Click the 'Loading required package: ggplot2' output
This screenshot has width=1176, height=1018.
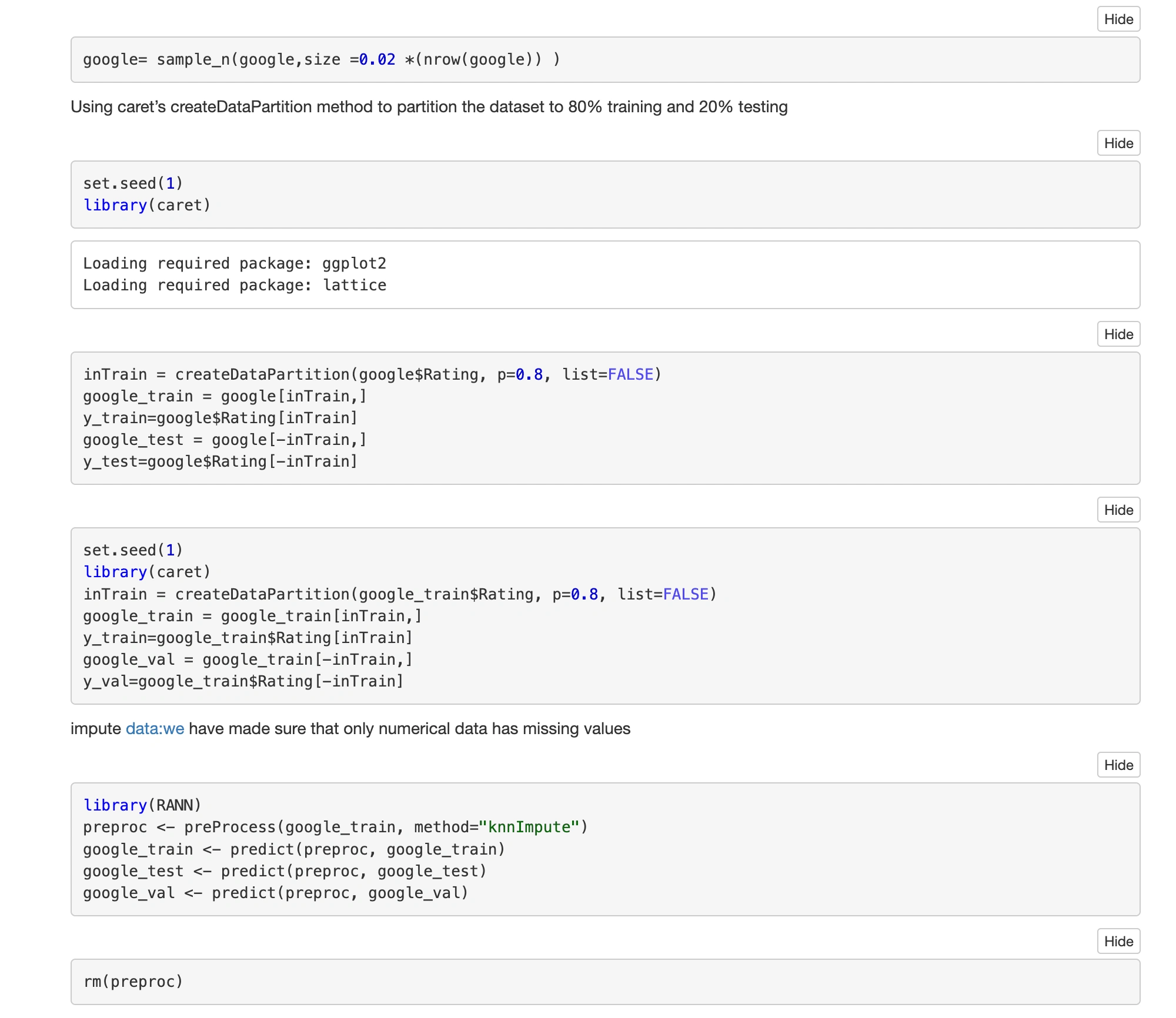pyautogui.click(x=234, y=263)
